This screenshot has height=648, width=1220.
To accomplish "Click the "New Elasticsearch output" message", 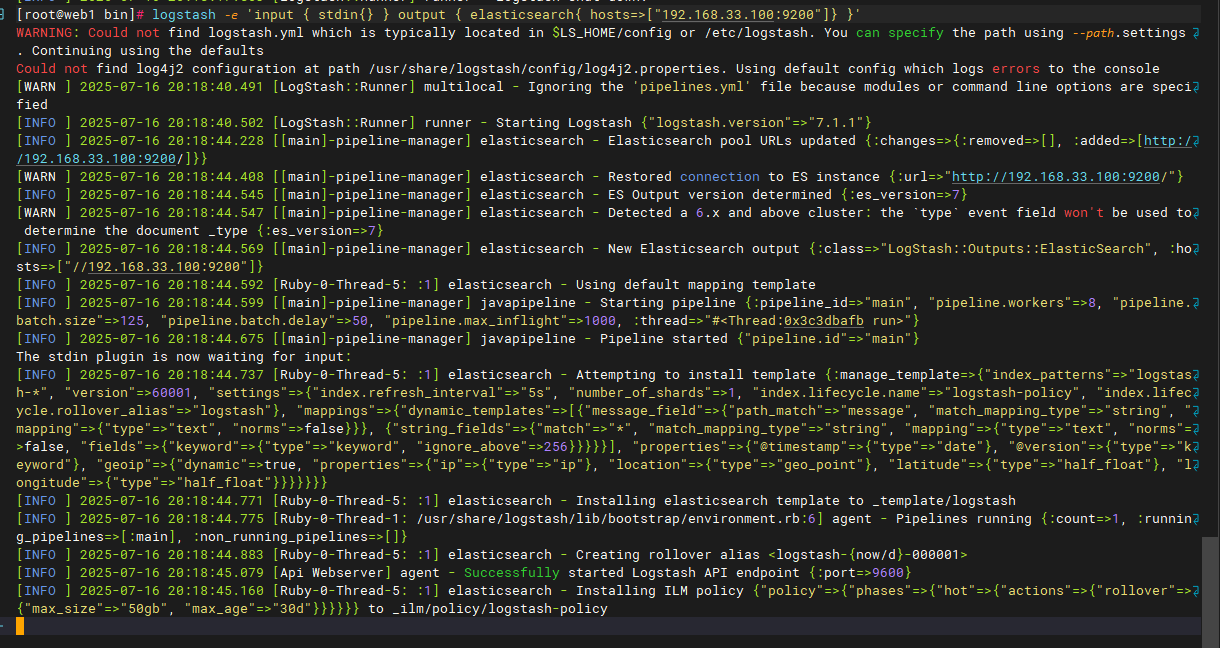I will [704, 249].
